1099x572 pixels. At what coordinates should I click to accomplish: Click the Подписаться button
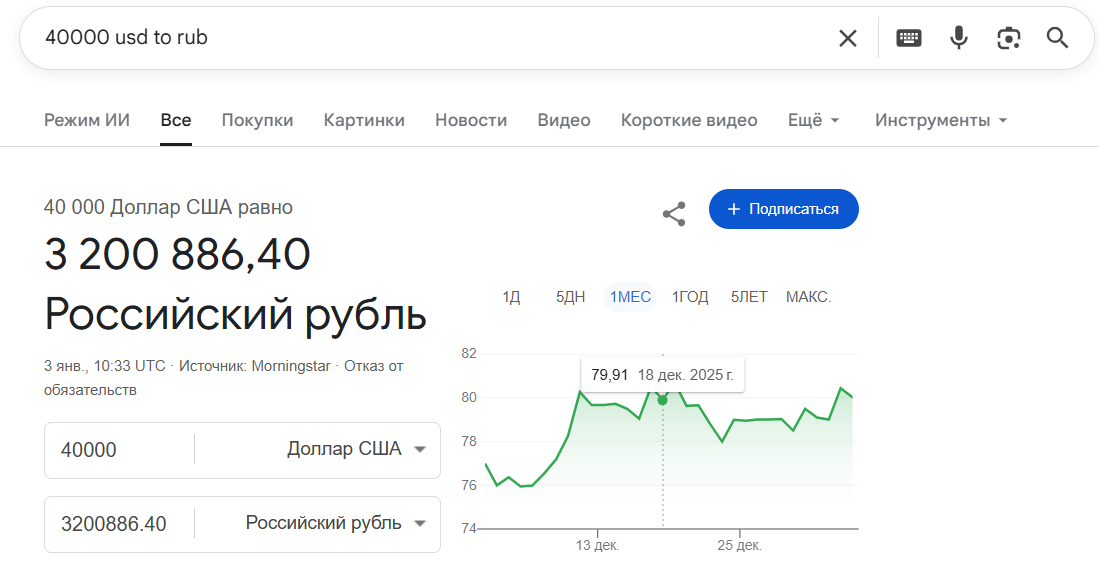click(783, 209)
